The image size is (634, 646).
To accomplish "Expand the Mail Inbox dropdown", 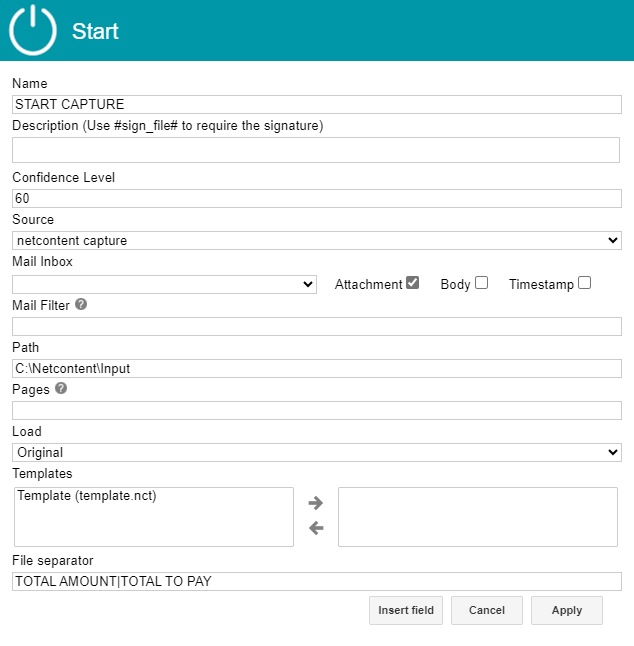I will coord(164,284).
